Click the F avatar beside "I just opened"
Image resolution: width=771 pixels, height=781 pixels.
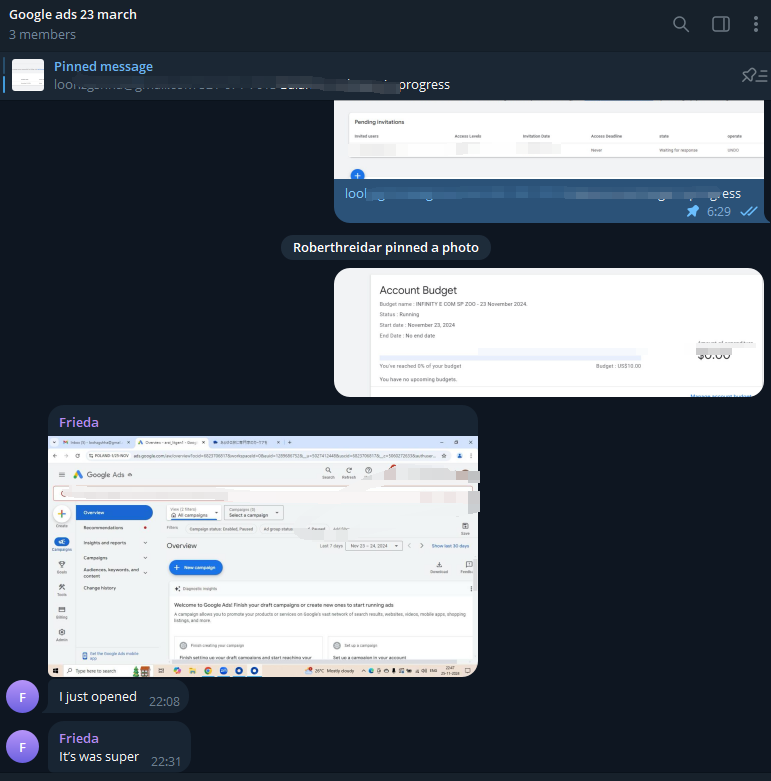[22, 696]
